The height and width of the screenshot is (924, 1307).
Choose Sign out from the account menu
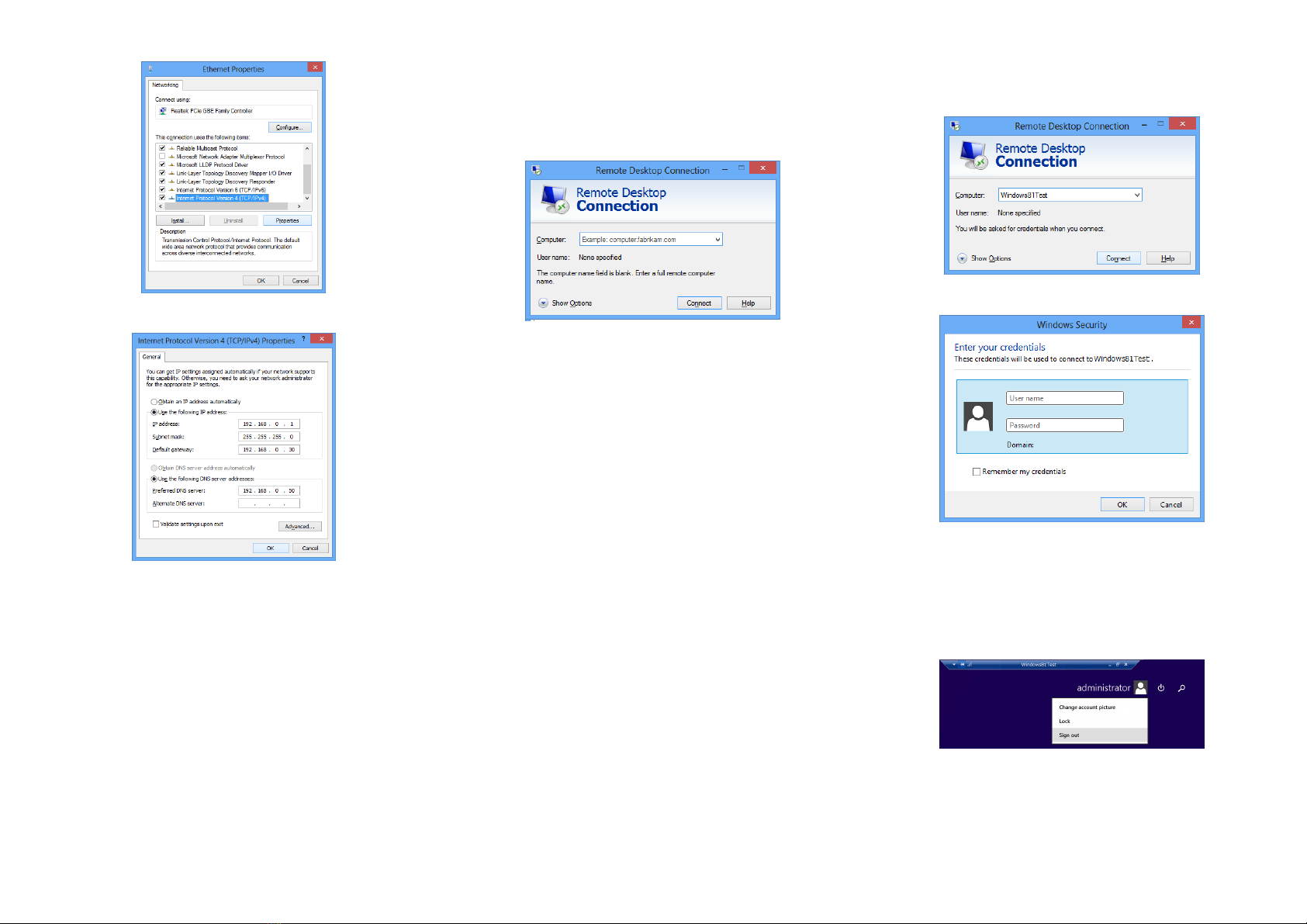point(1069,735)
